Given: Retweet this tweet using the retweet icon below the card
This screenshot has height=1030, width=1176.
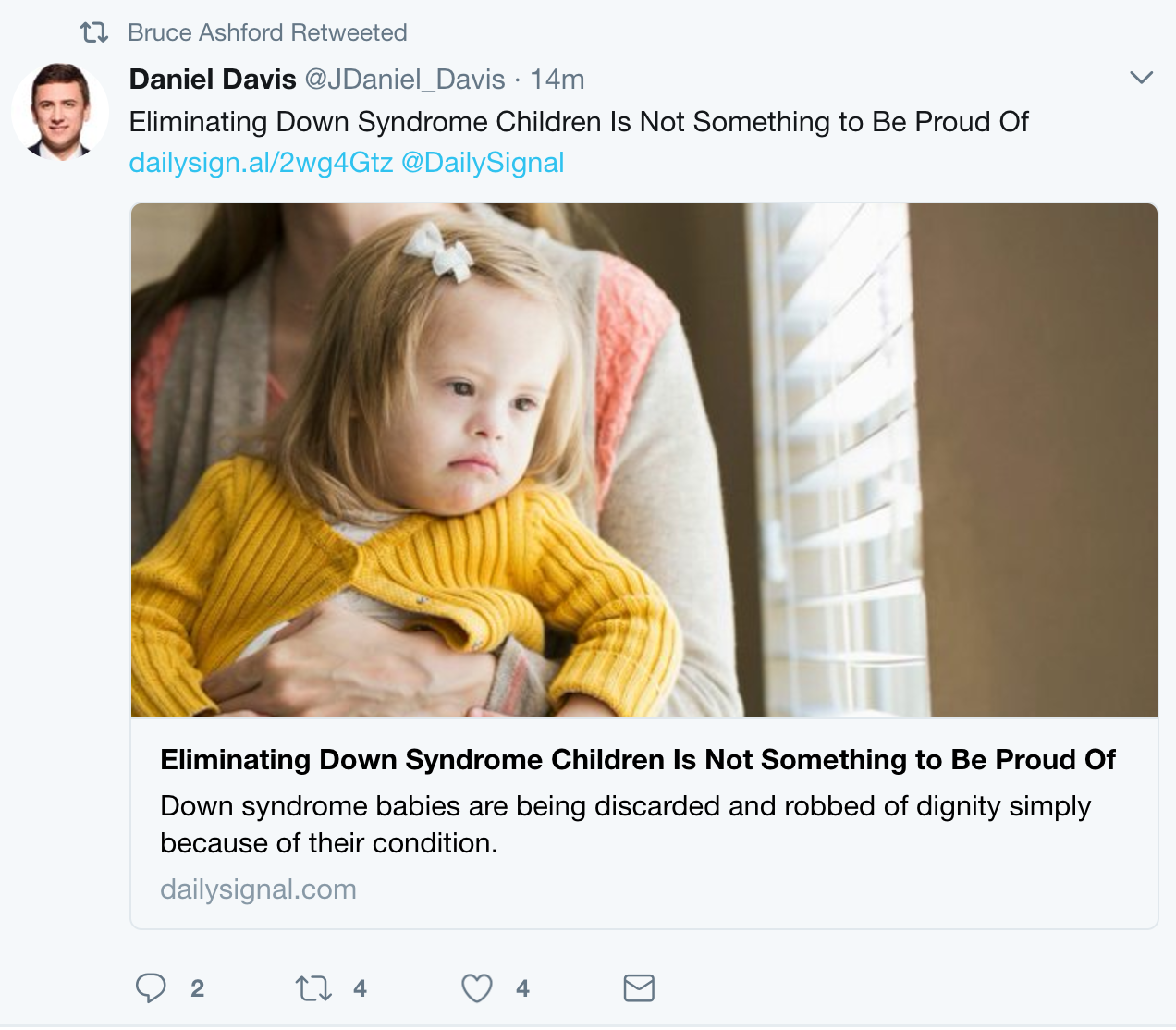Looking at the screenshot, I should pos(313,989).
